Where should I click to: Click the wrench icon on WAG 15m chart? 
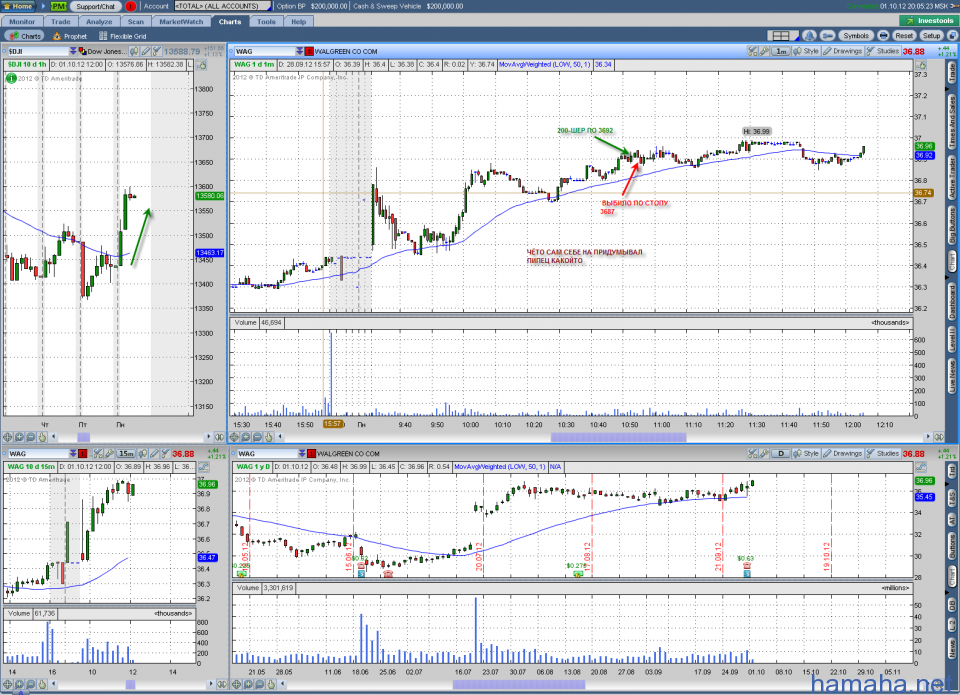click(x=110, y=454)
